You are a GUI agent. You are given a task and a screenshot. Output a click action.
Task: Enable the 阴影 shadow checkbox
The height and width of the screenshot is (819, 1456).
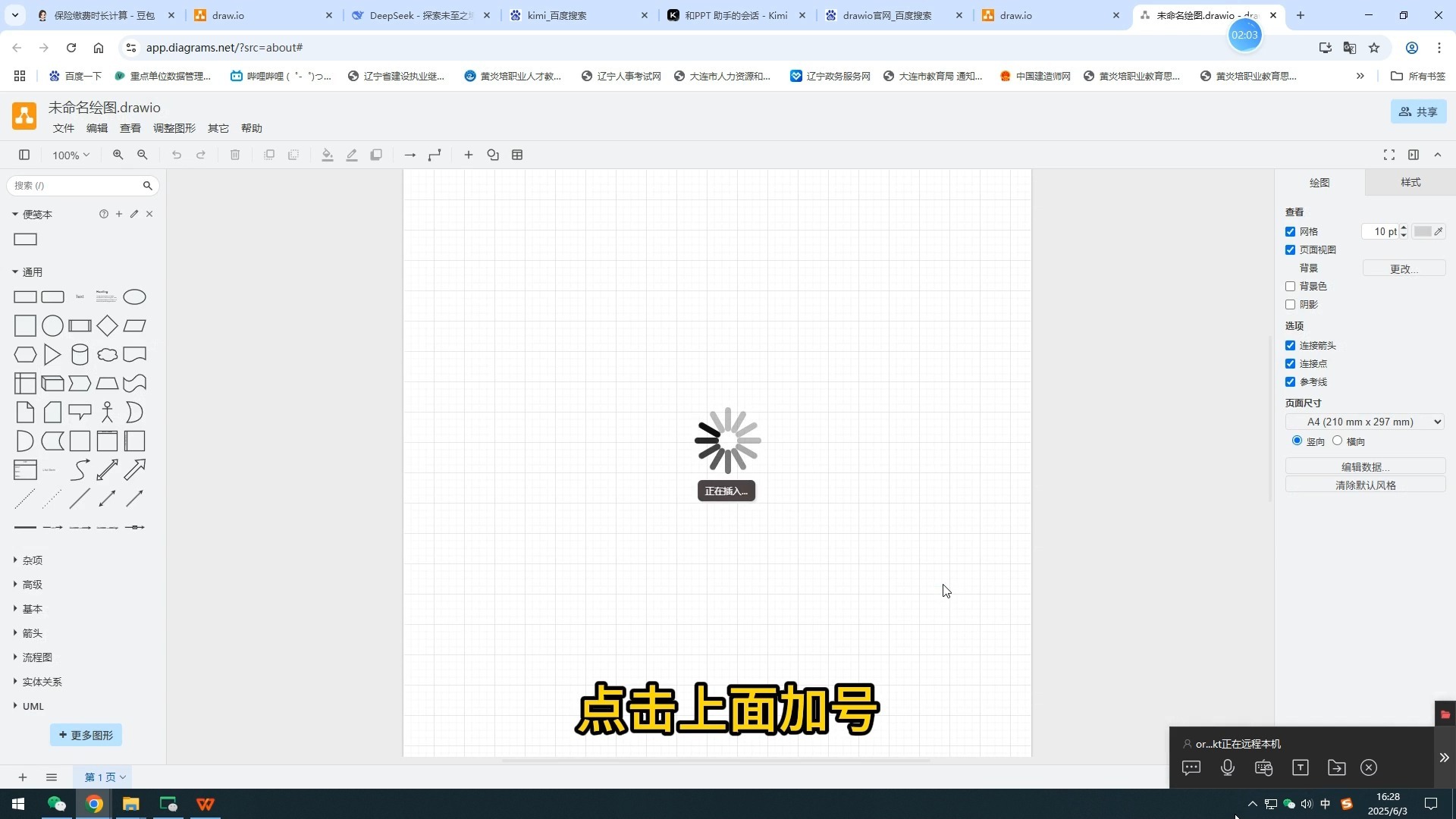click(1290, 304)
